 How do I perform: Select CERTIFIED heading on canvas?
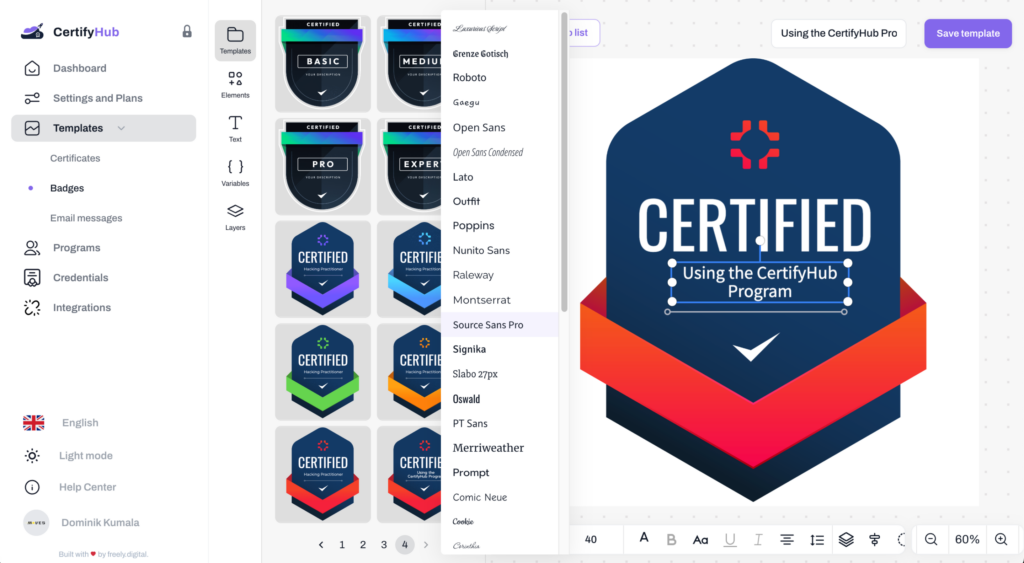point(754,225)
